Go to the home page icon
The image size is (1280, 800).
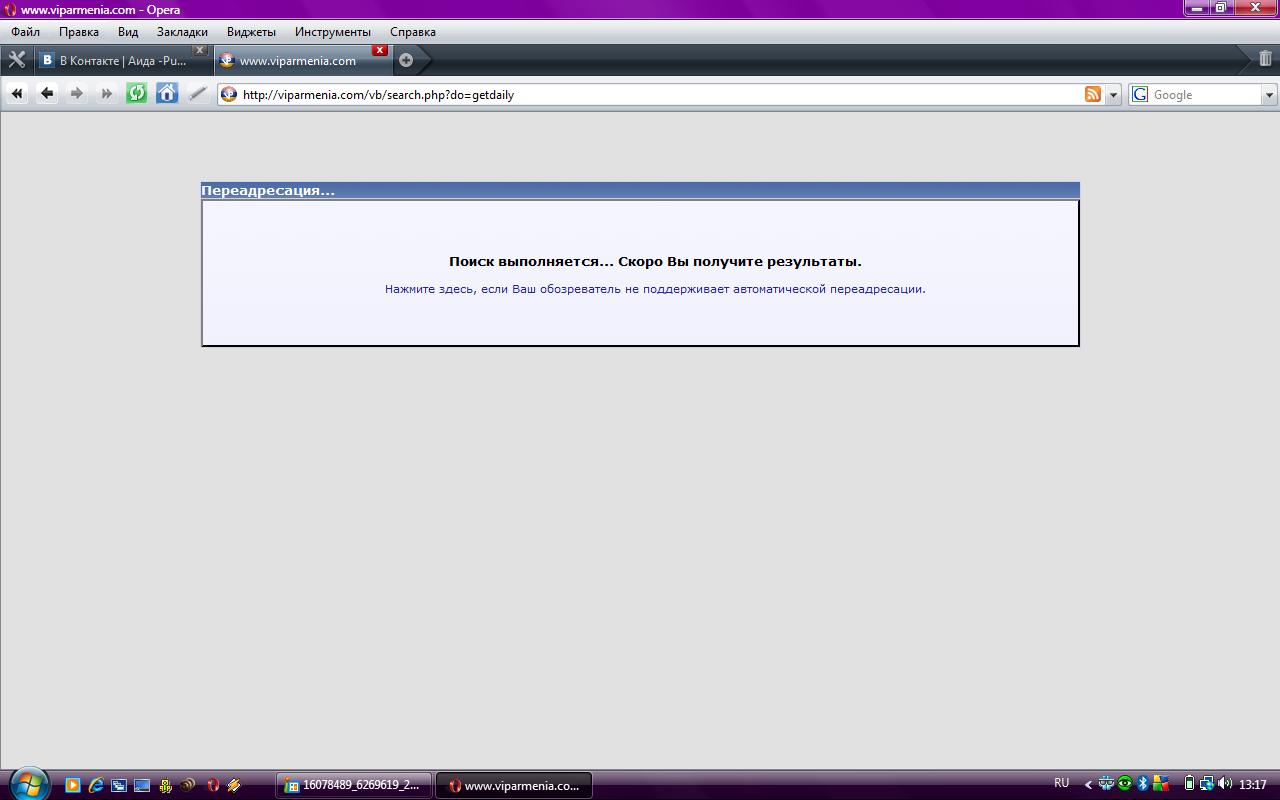167,94
